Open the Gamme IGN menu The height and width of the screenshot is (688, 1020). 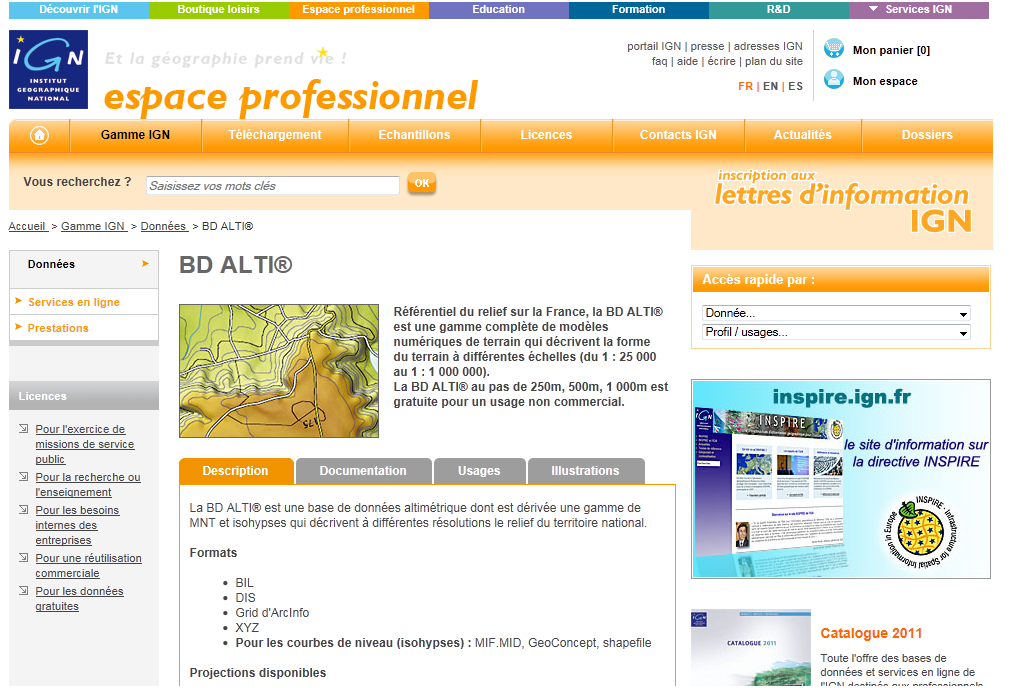135,135
